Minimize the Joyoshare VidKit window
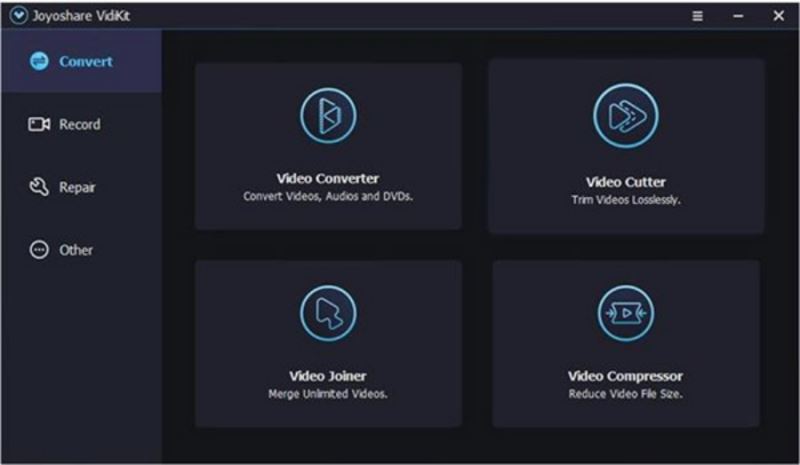The image size is (800, 465). (x=738, y=16)
